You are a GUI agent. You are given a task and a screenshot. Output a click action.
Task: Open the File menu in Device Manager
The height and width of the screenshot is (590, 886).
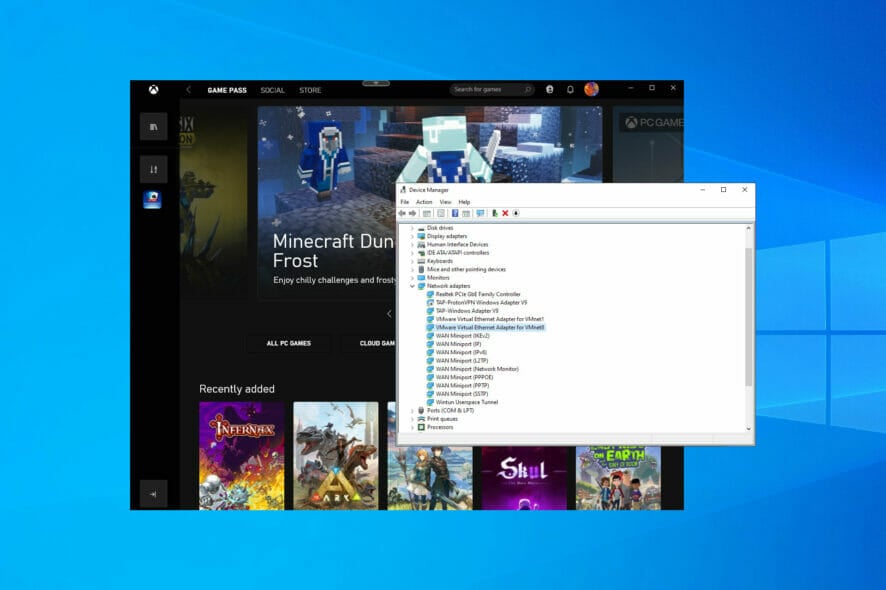click(x=405, y=202)
